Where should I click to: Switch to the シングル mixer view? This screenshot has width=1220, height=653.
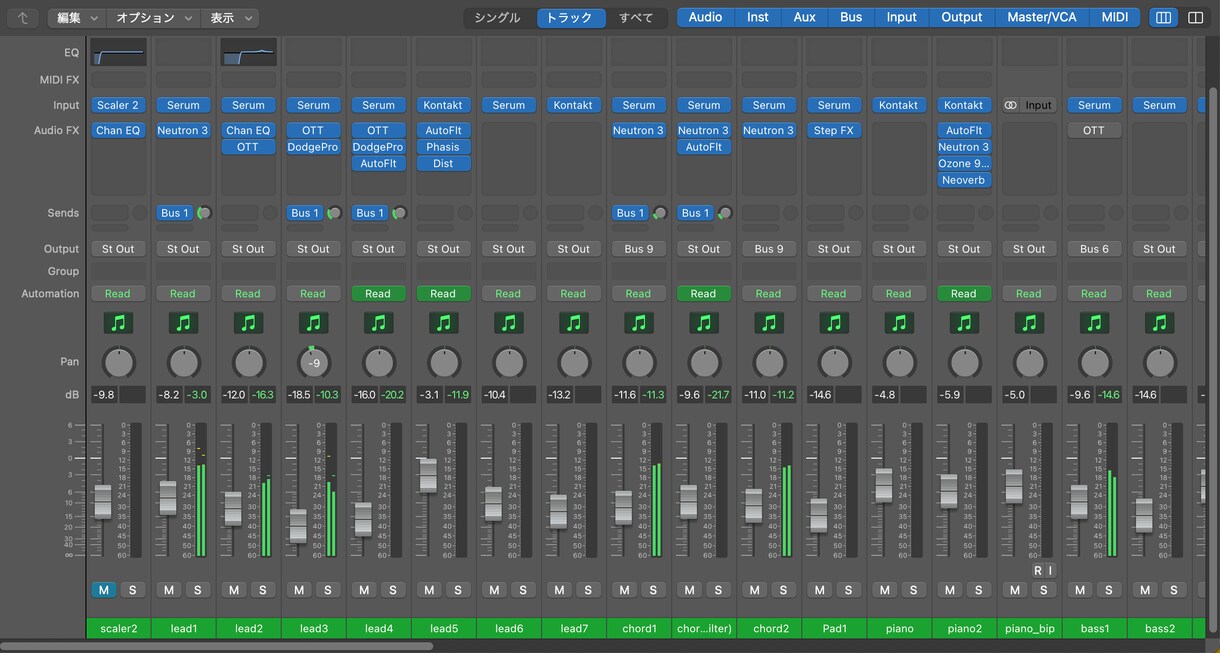[497, 17]
